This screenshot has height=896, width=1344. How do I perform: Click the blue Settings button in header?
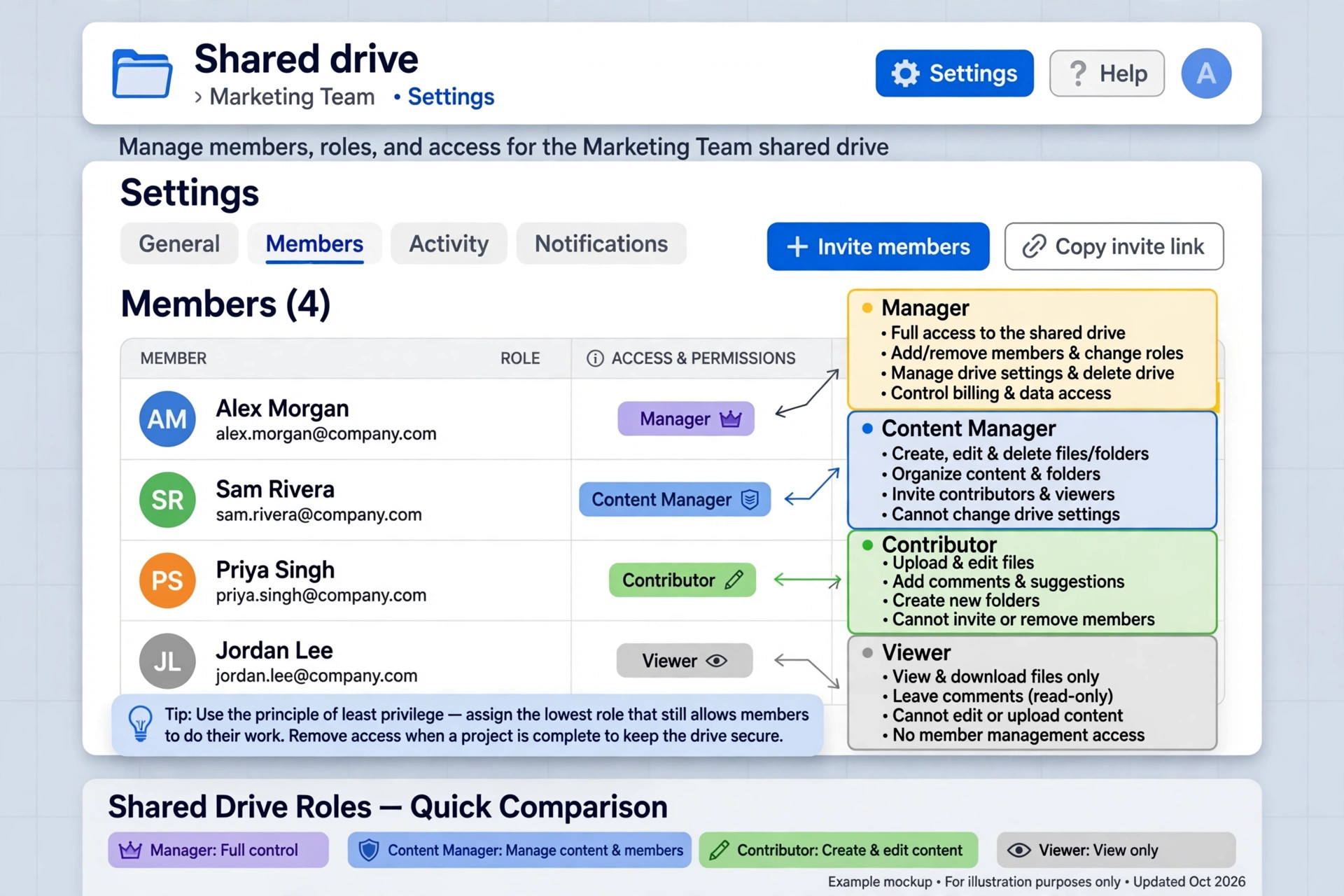pos(955,73)
